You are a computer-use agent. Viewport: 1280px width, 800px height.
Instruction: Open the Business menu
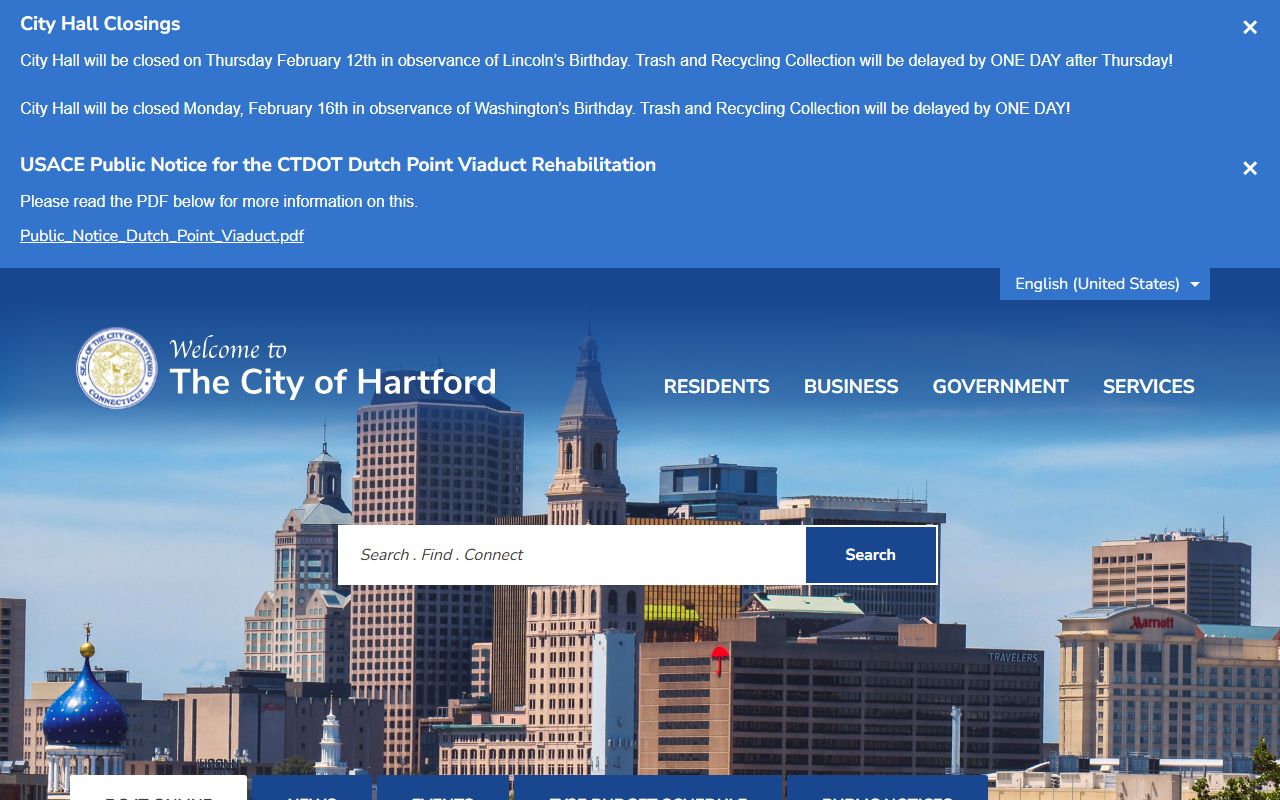click(851, 387)
